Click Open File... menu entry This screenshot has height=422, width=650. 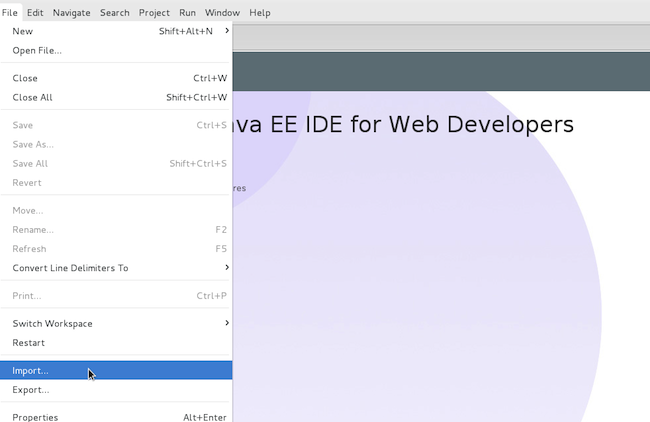click(x=116, y=51)
